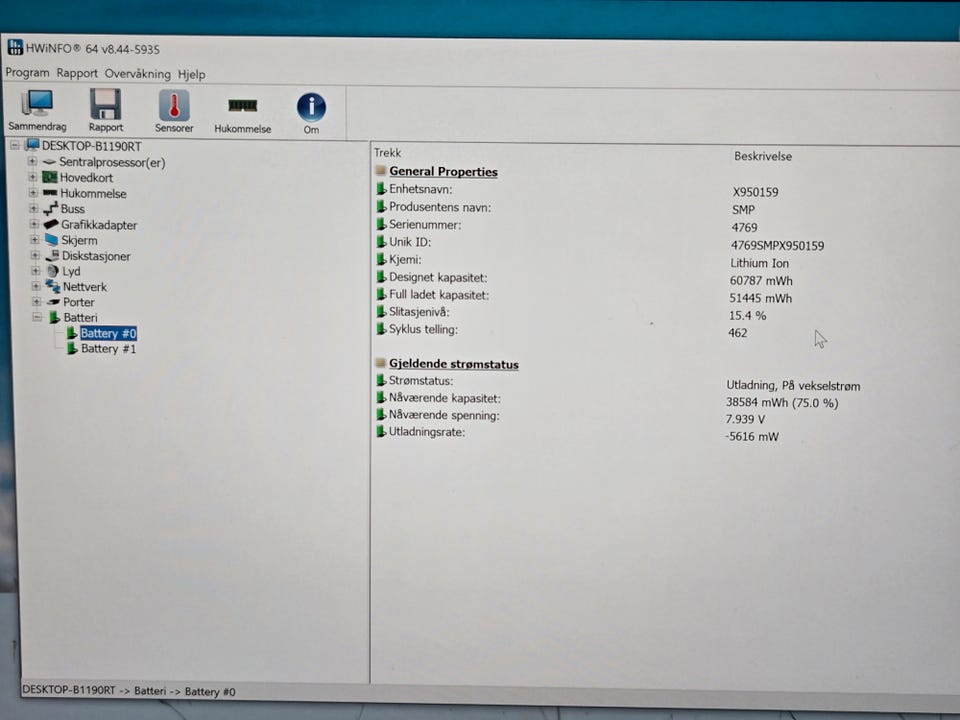This screenshot has width=960, height=720.
Task: Expand the Nettverk node
Action: tap(36, 286)
